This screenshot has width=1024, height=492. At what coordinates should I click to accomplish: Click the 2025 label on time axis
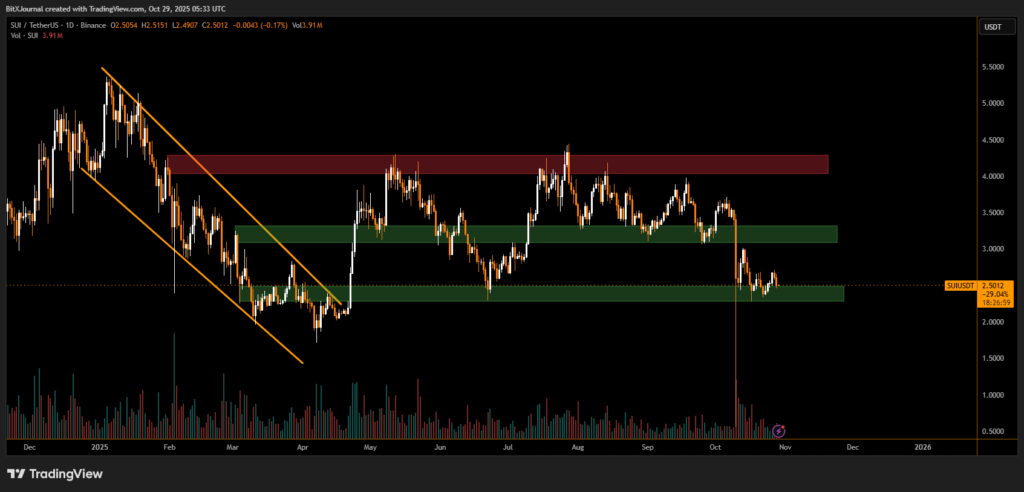coord(98,450)
